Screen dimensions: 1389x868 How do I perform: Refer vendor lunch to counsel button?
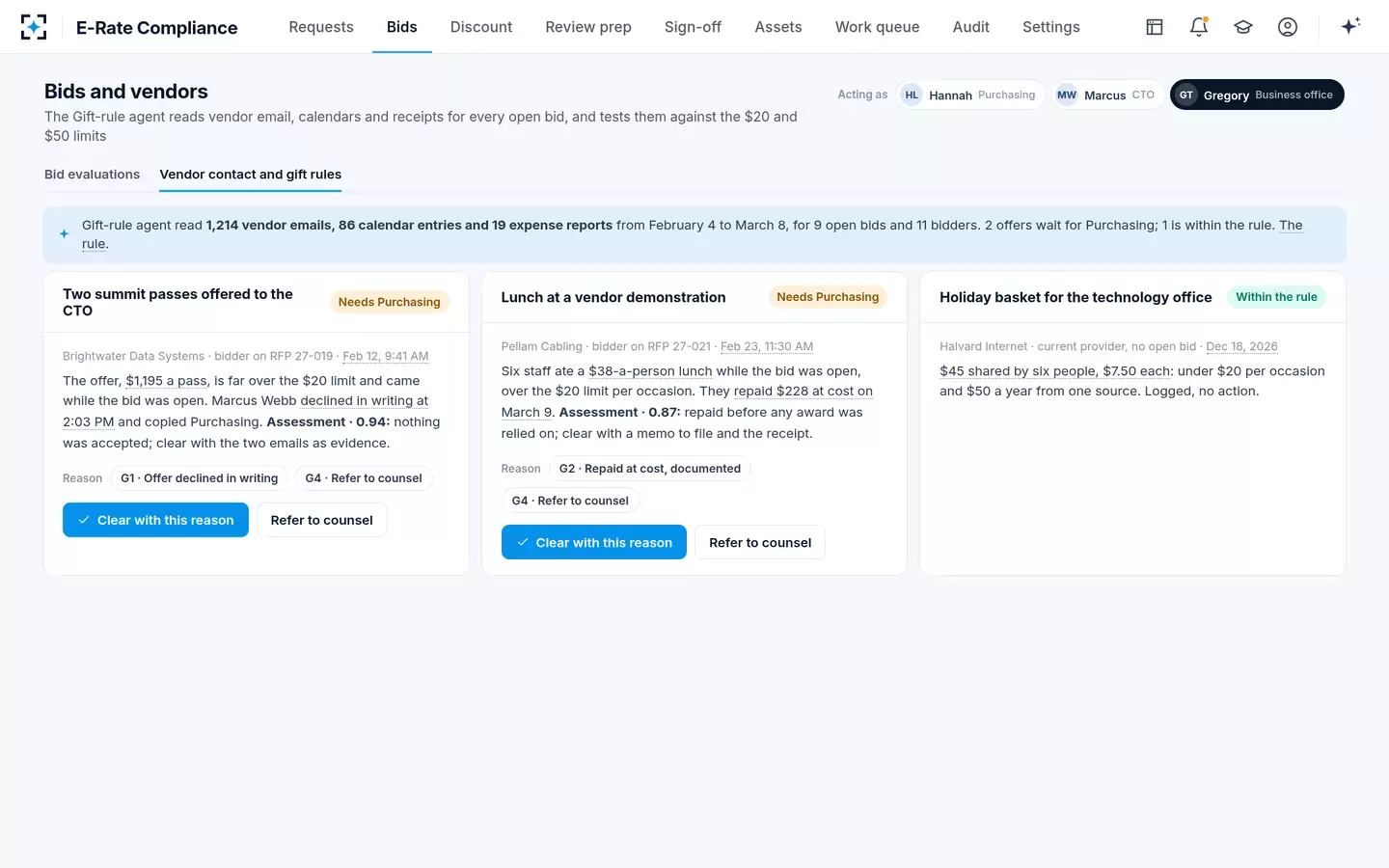pyautogui.click(x=760, y=542)
